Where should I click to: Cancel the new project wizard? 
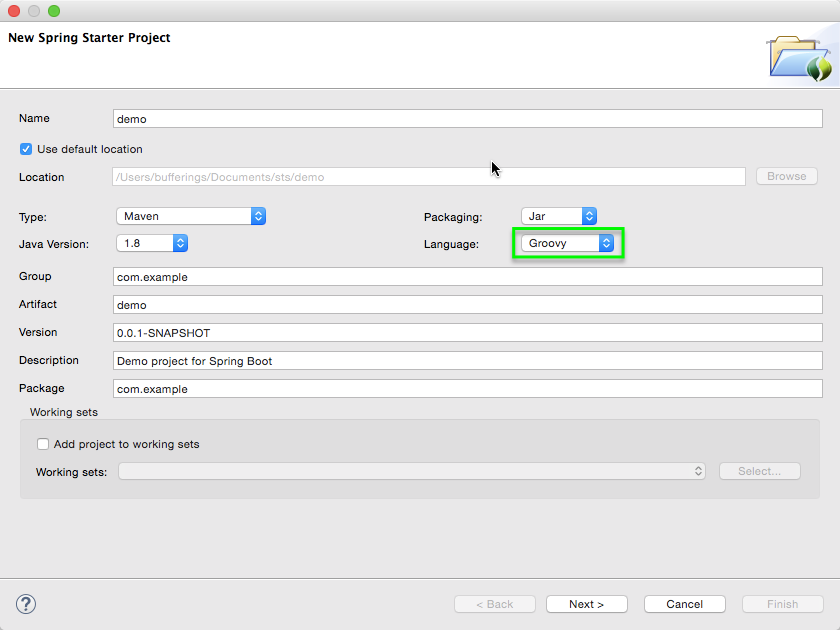click(684, 604)
